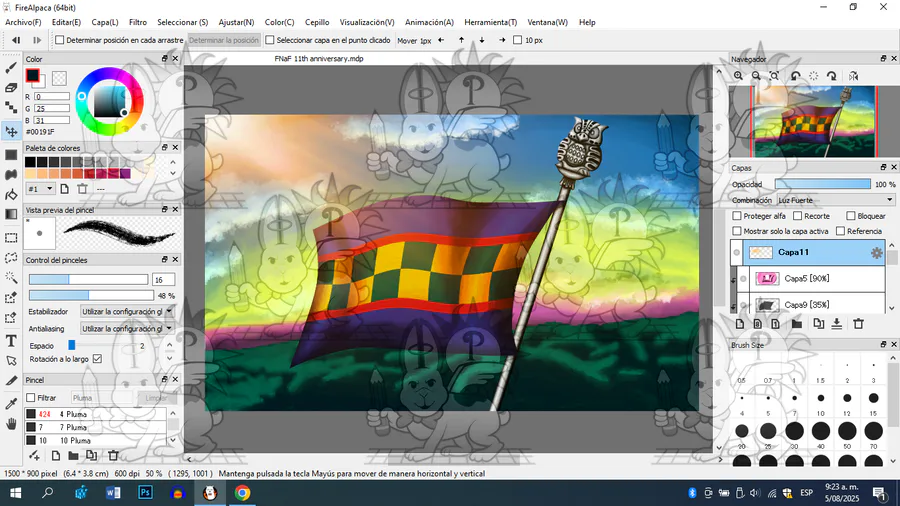Enable Bloquear checkbox
This screenshot has width=900, height=506.
click(x=851, y=216)
